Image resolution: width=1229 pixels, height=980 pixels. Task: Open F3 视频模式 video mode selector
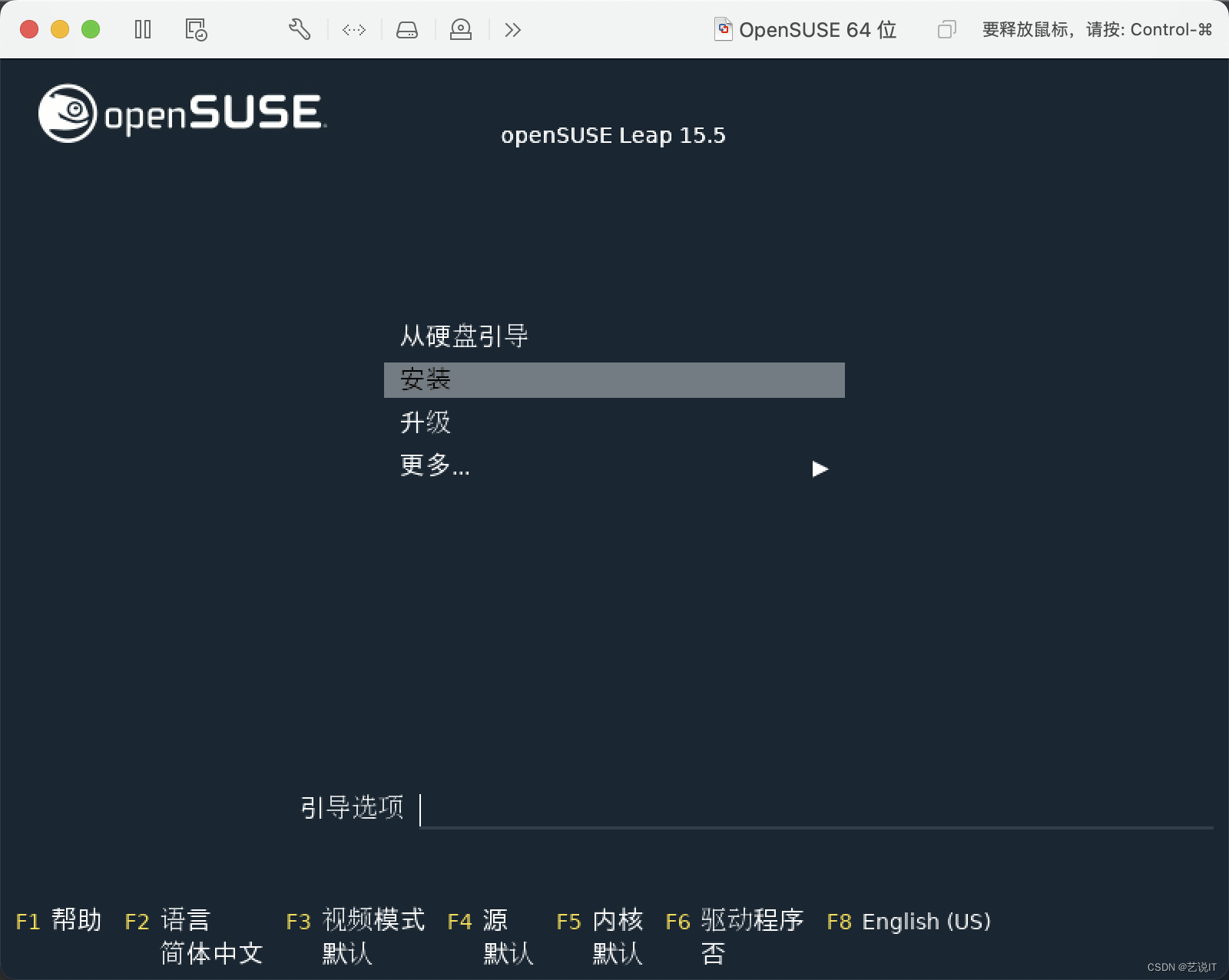[x=355, y=920]
